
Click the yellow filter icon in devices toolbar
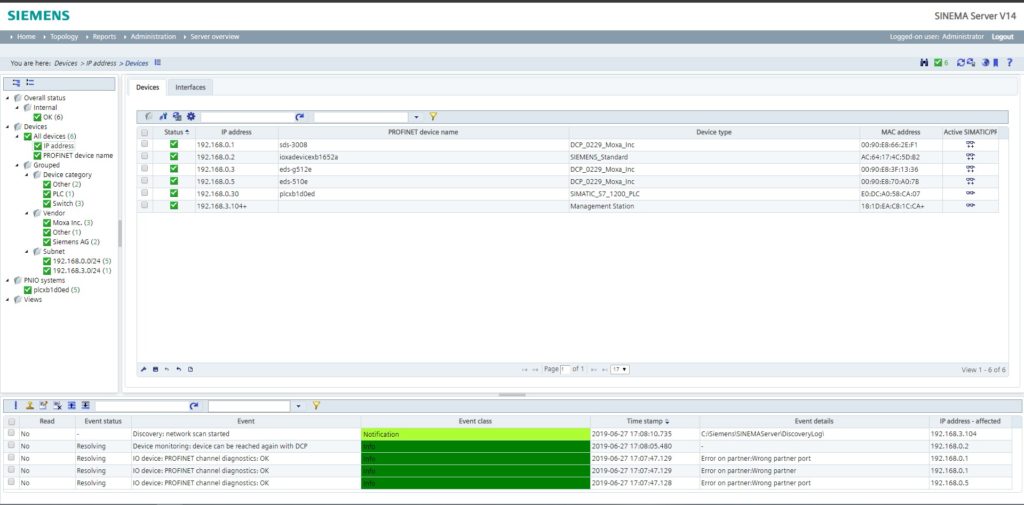coord(433,117)
